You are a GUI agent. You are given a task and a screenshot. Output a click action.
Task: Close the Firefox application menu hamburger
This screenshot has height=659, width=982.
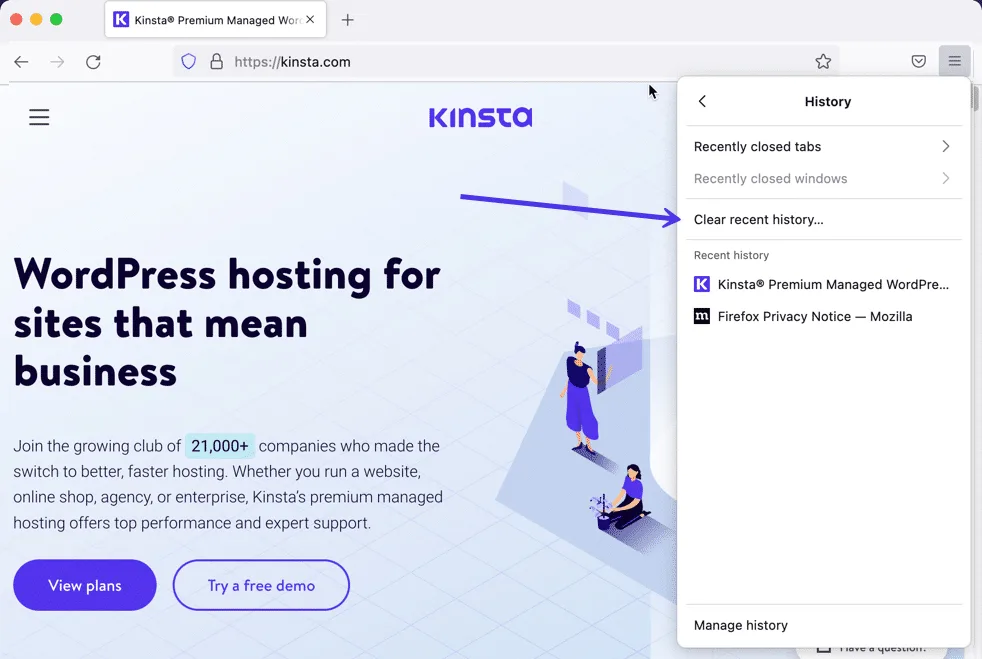[x=954, y=61]
